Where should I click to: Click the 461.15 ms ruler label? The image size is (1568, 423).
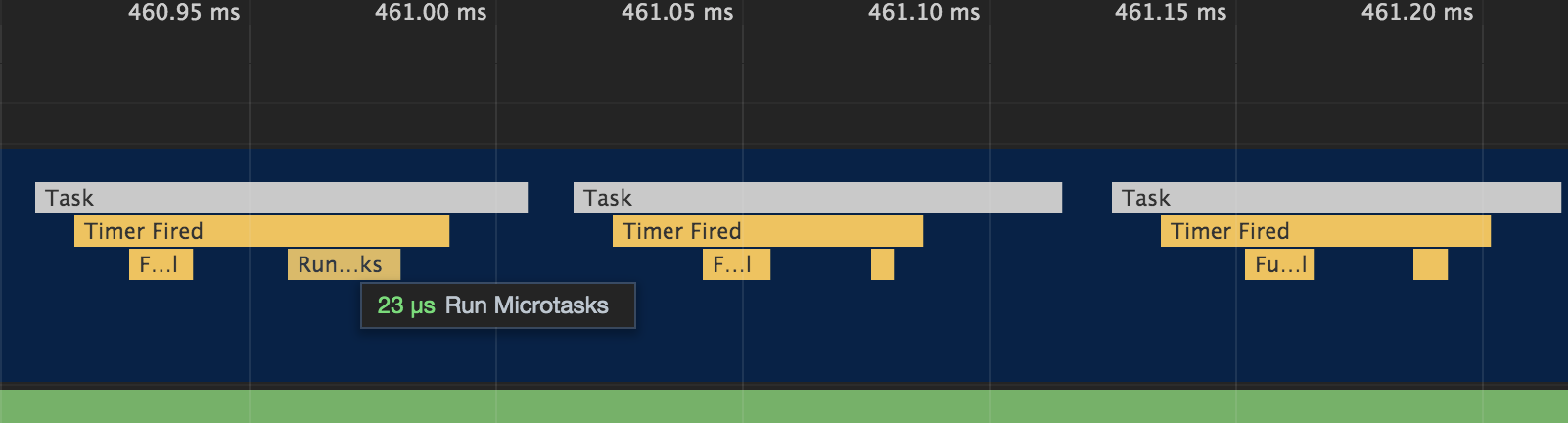(1171, 13)
